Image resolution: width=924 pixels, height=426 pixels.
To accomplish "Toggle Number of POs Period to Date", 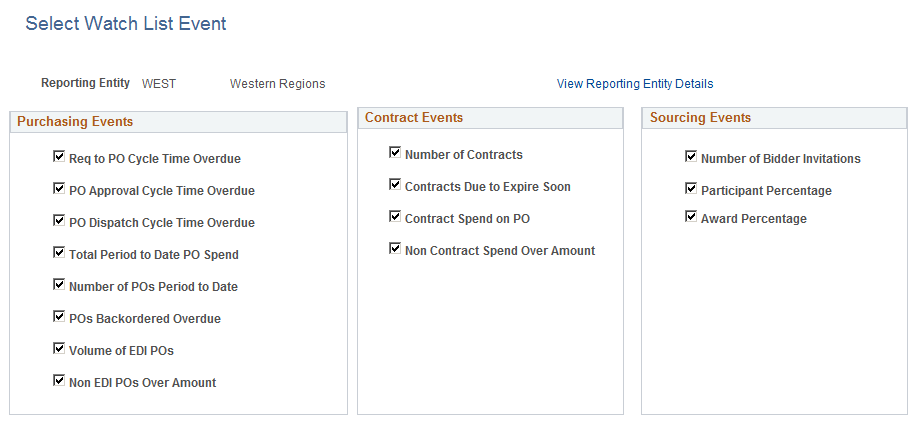I will [x=59, y=285].
